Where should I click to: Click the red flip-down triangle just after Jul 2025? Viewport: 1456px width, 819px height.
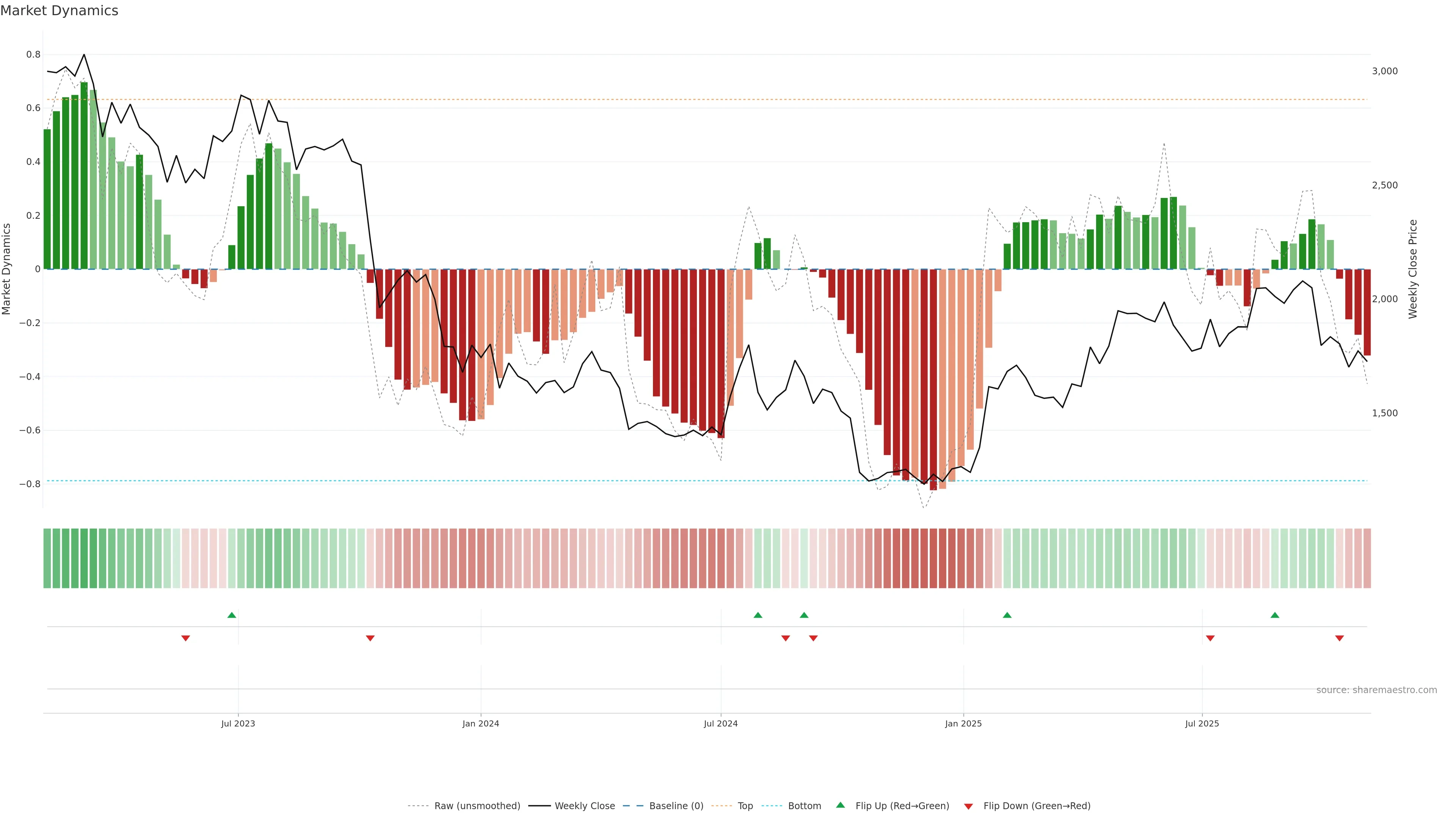[1210, 638]
